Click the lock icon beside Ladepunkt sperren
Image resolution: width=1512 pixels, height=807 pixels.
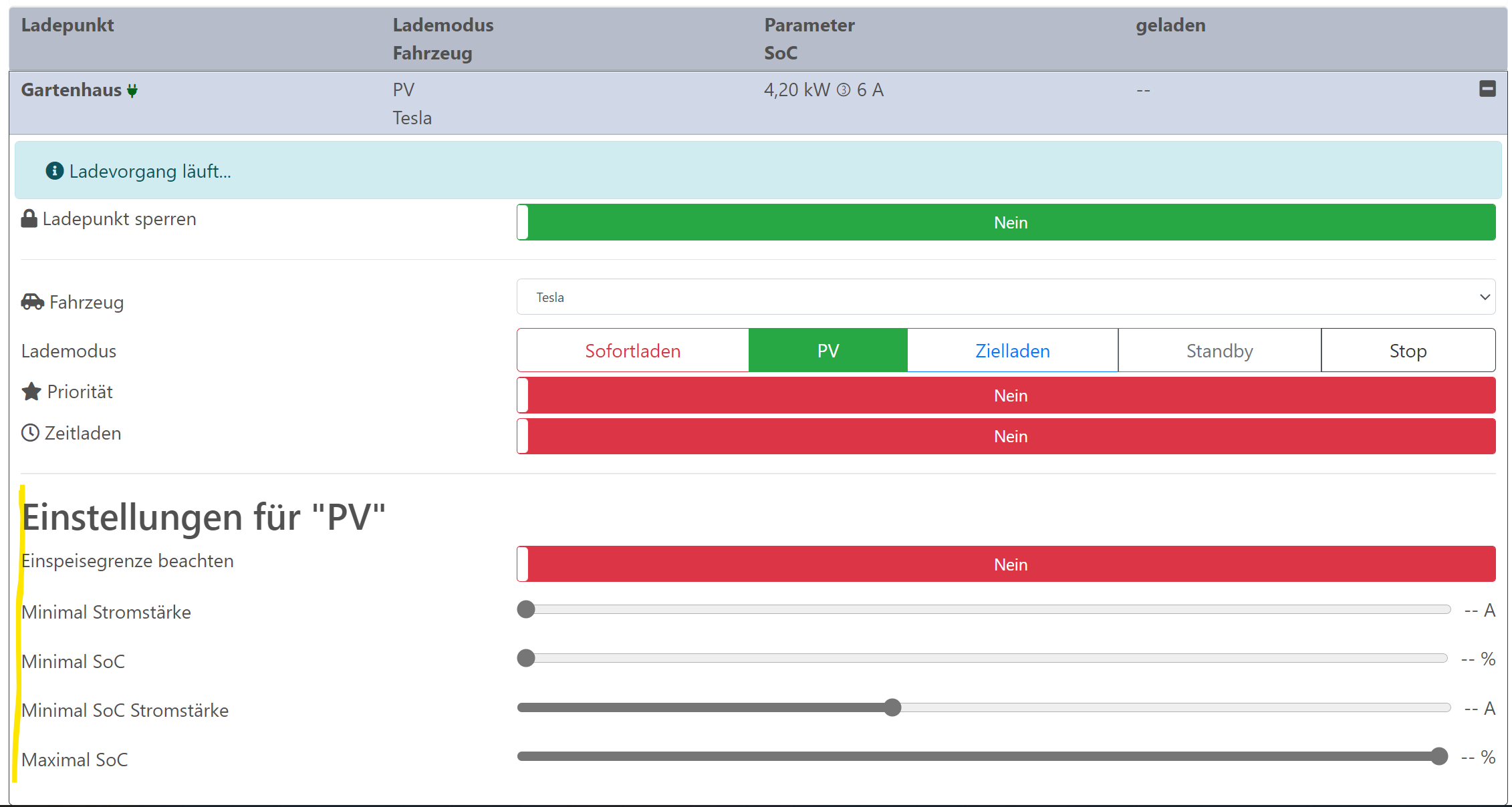coord(29,218)
